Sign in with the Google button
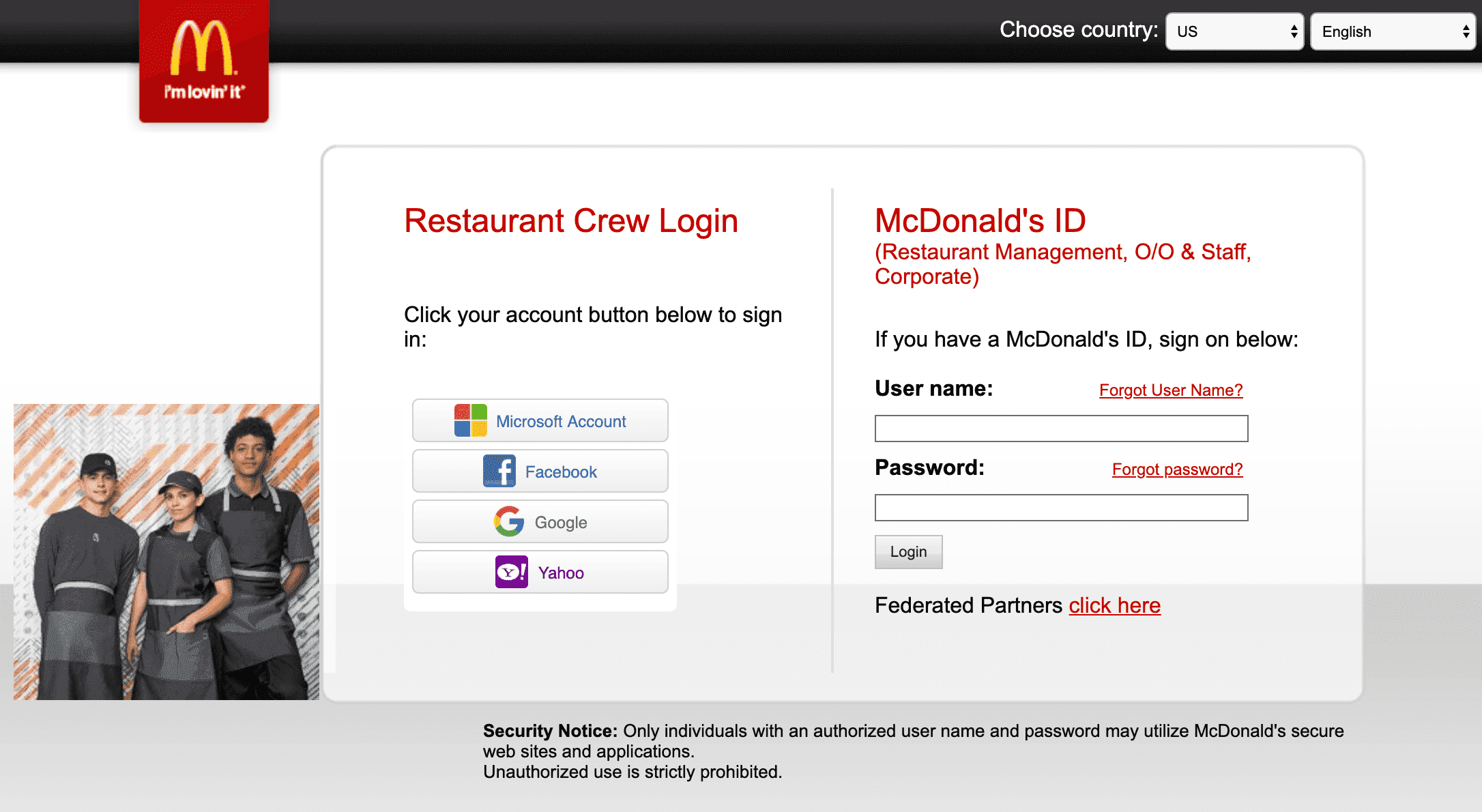Viewport: 1482px width, 812px height. click(540, 521)
